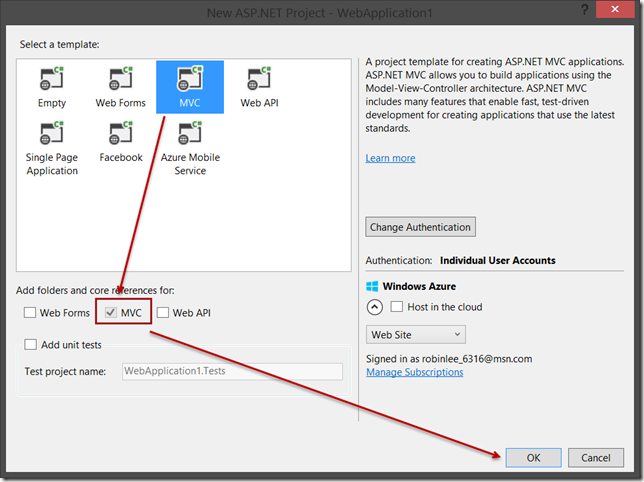
Task: Click the Windows Azure logo
Action: tap(372, 286)
